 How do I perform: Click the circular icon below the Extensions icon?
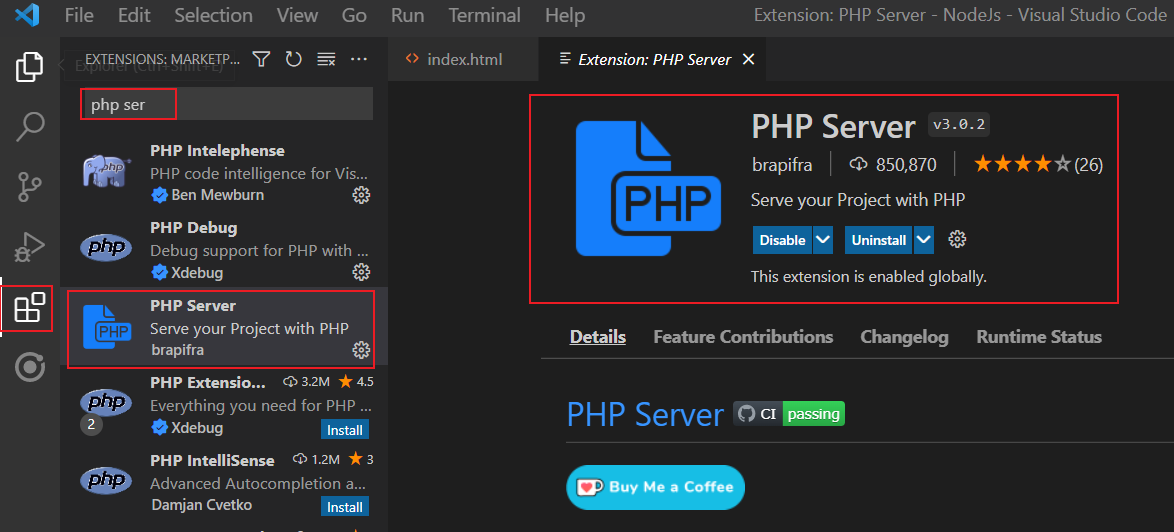(30, 367)
